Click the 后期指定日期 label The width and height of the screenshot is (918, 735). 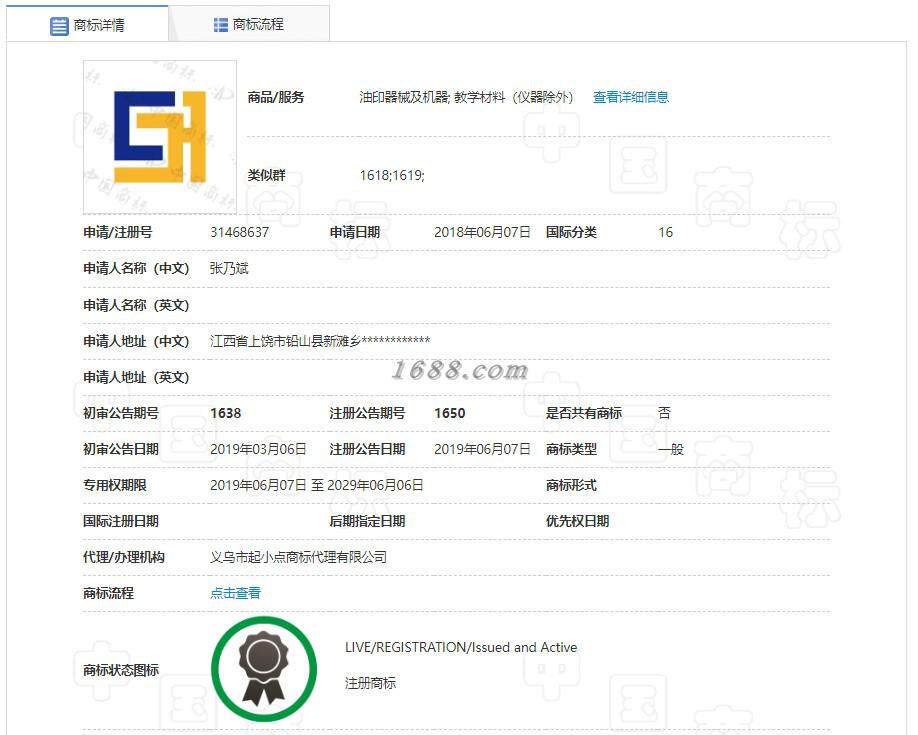(x=367, y=521)
